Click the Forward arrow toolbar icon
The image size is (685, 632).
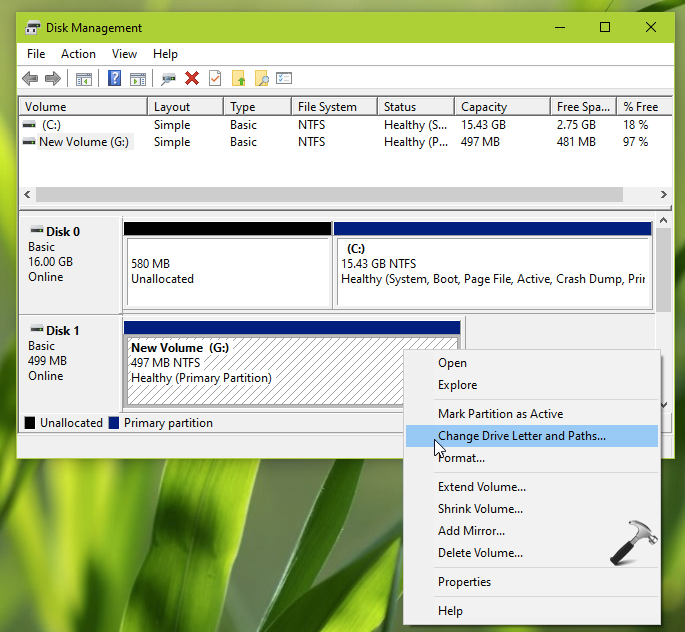pyautogui.click(x=52, y=79)
